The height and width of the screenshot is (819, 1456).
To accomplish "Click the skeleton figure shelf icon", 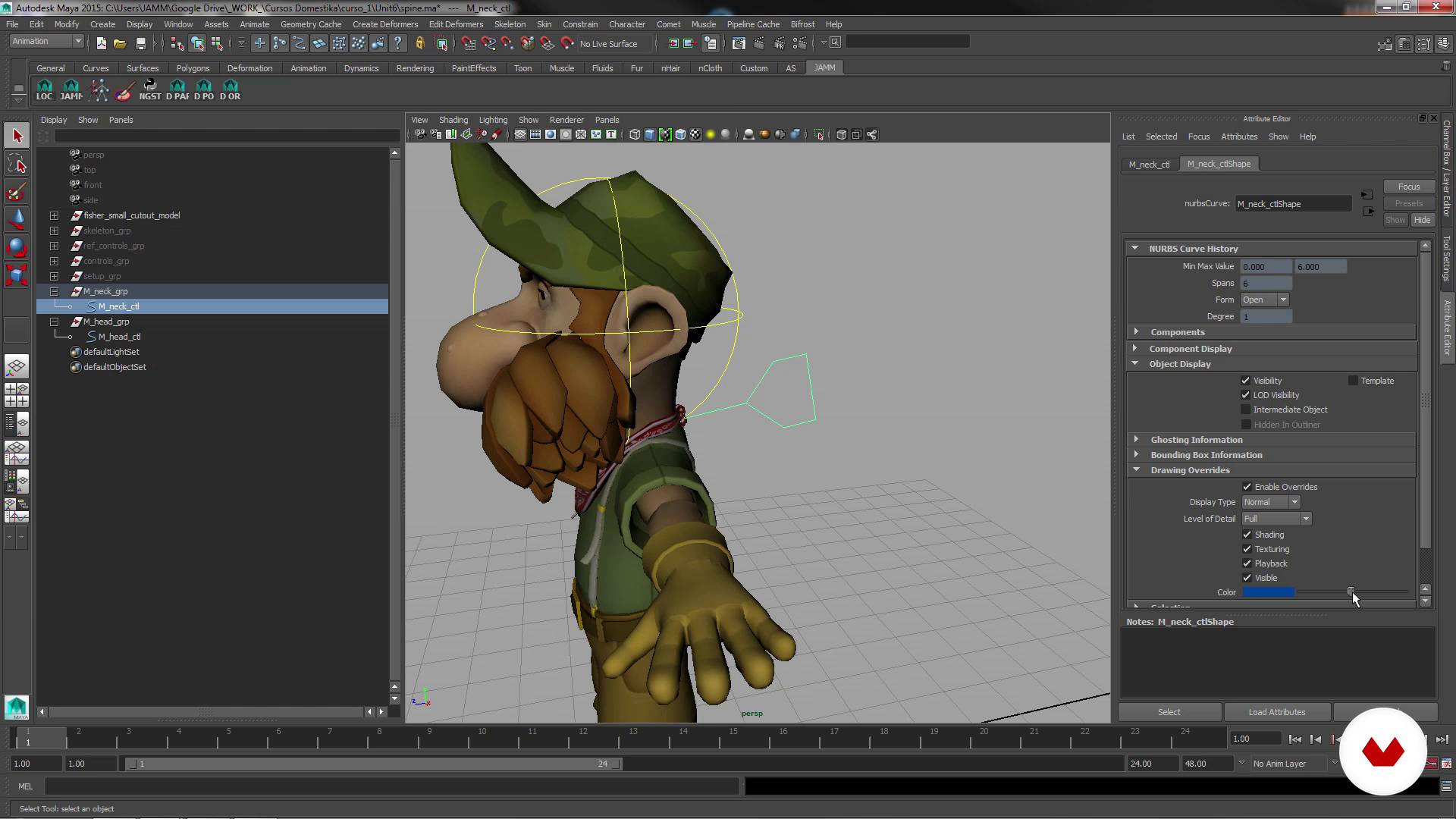I will coord(99,89).
